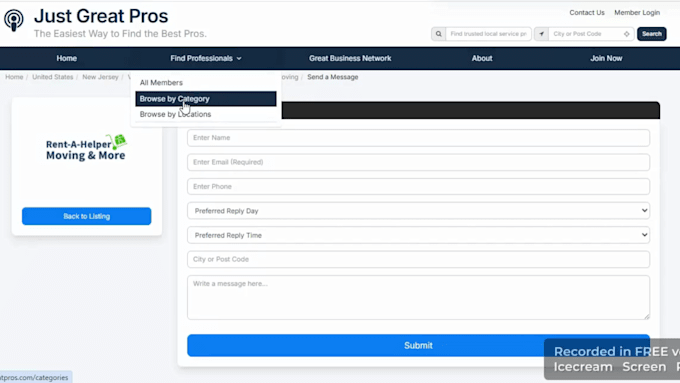Image resolution: width=680 pixels, height=383 pixels.
Task: Click the Back to Listing button
Action: (x=87, y=216)
